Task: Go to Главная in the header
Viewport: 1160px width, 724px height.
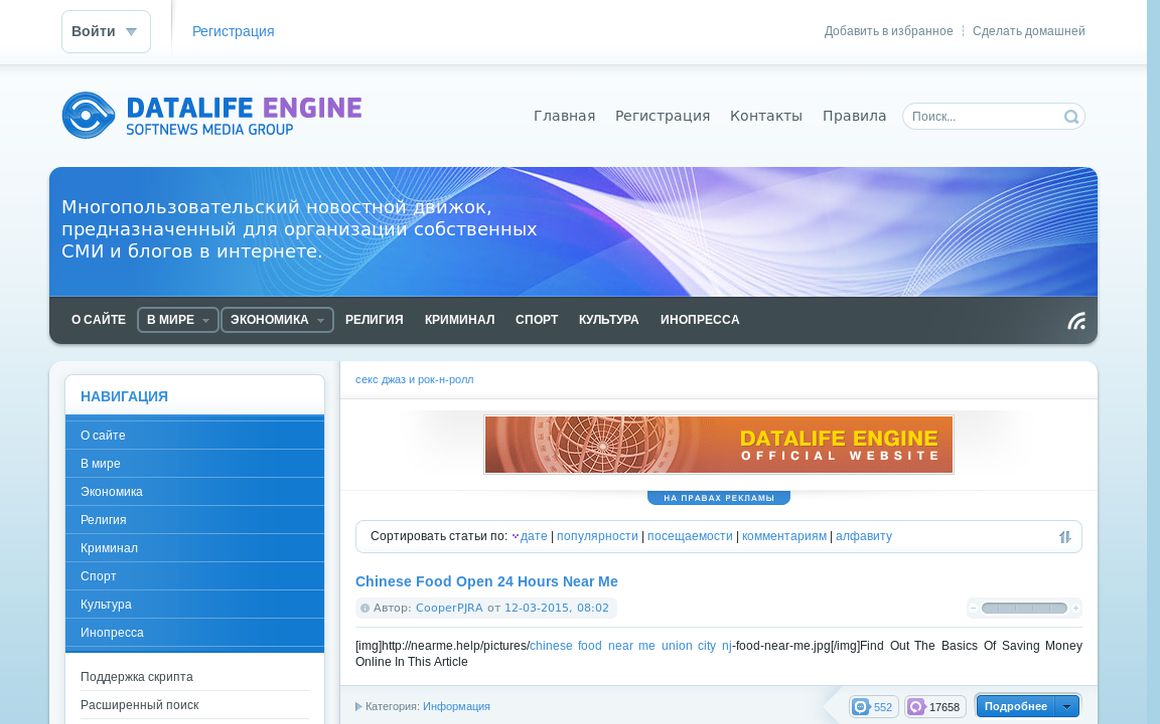Action: pos(564,116)
